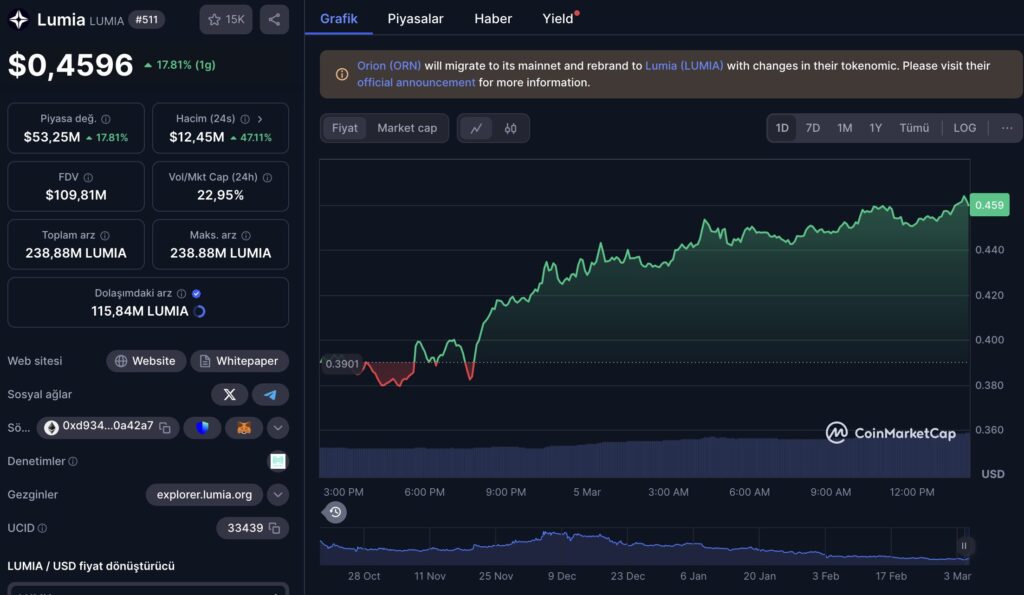
Task: Set chart range to 1Y
Action: click(x=876, y=128)
